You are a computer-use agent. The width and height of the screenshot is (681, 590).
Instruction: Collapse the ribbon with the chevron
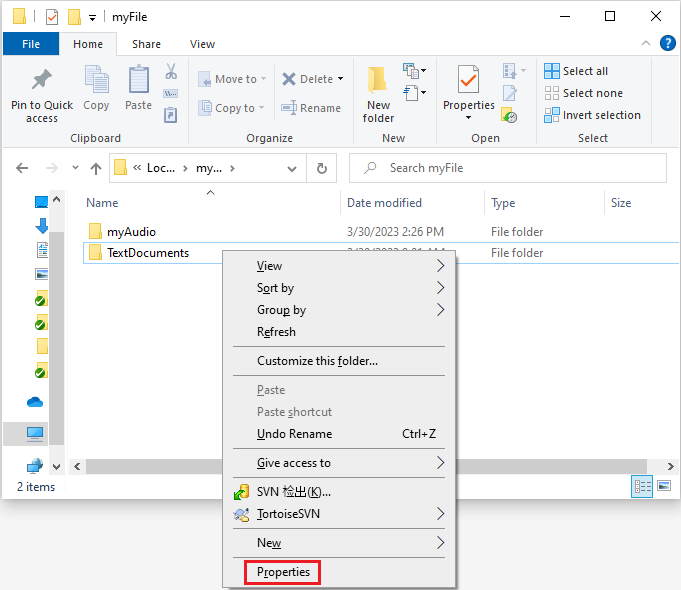click(646, 43)
